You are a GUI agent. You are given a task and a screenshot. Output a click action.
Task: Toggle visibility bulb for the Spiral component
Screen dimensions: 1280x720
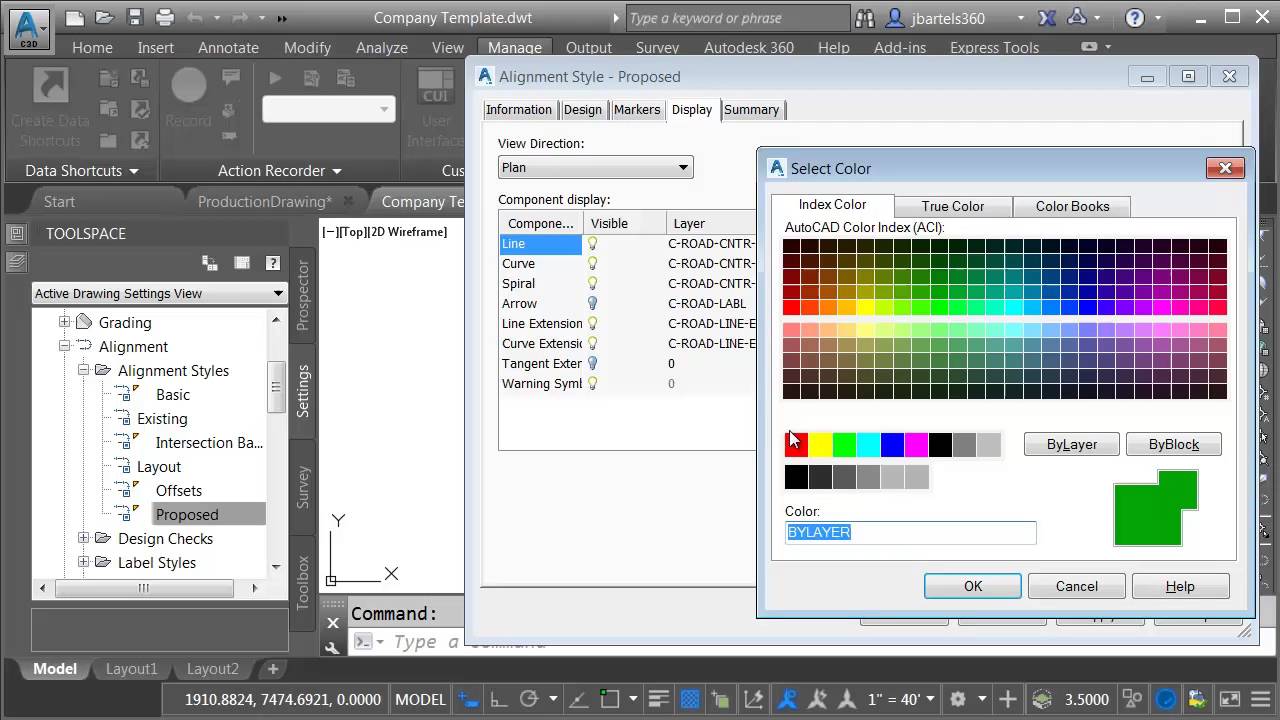coord(592,283)
